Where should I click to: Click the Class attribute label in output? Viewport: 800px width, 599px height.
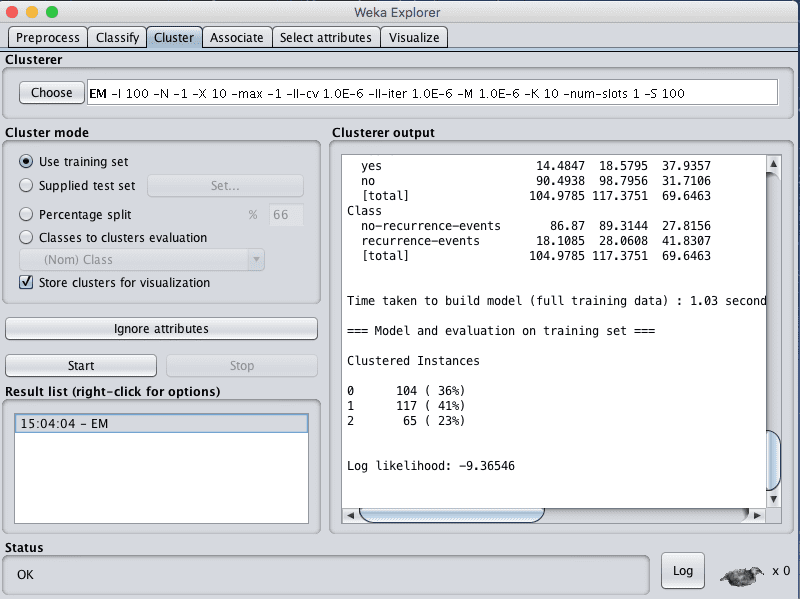tap(364, 211)
